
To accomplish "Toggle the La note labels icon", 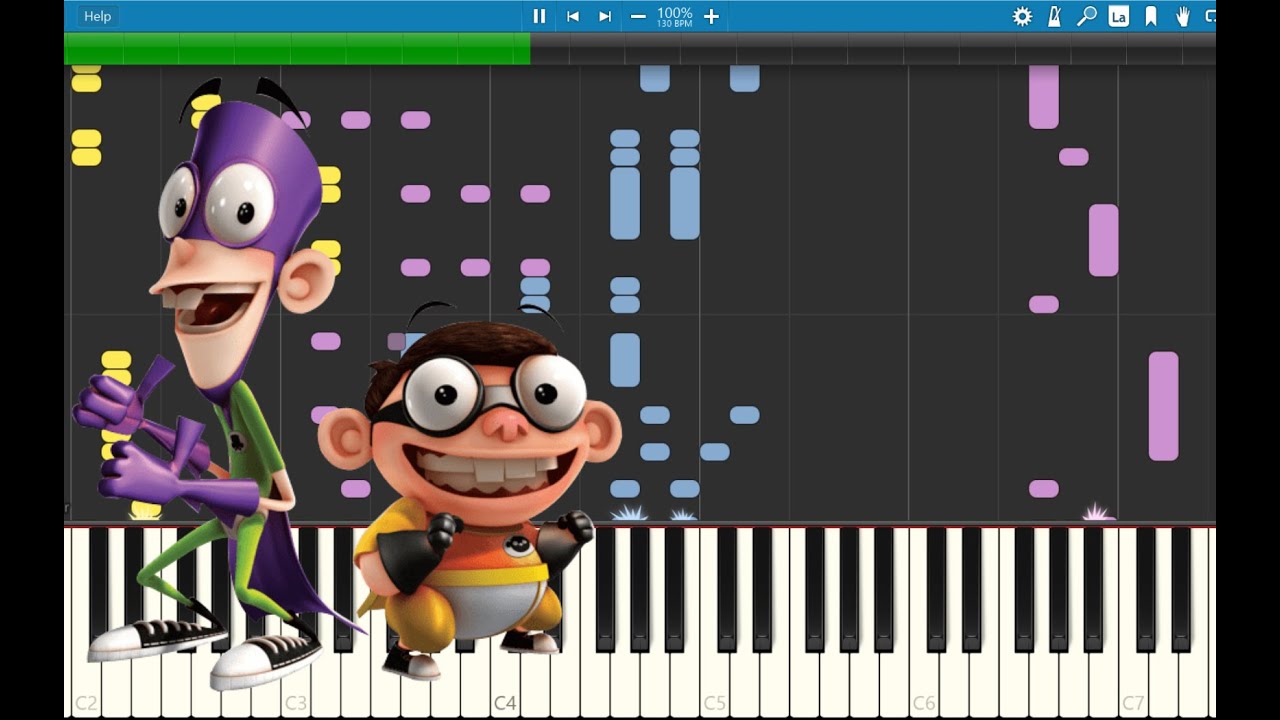I will click(1119, 16).
